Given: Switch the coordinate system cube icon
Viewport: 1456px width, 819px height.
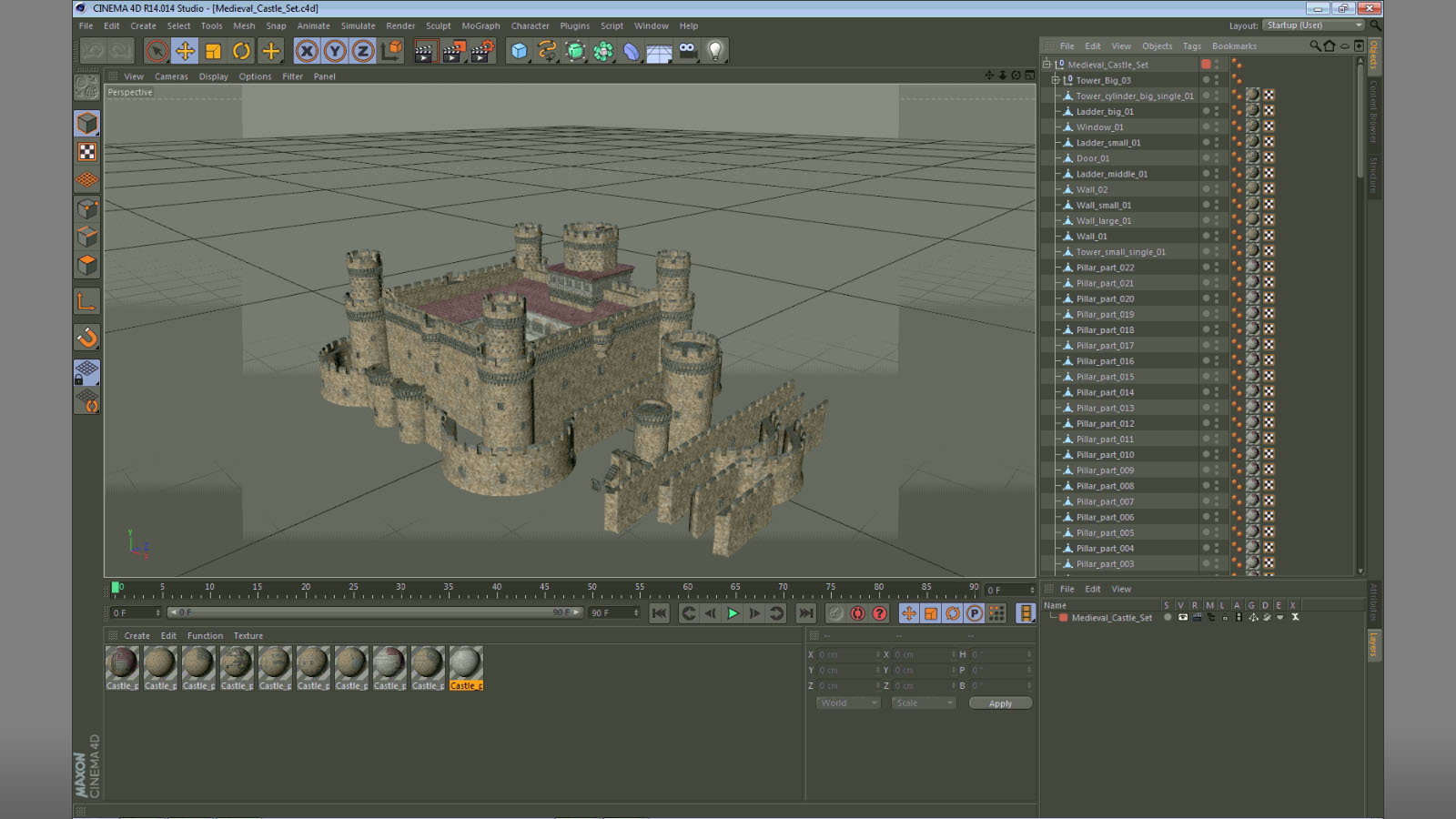Looking at the screenshot, I should point(391,51).
